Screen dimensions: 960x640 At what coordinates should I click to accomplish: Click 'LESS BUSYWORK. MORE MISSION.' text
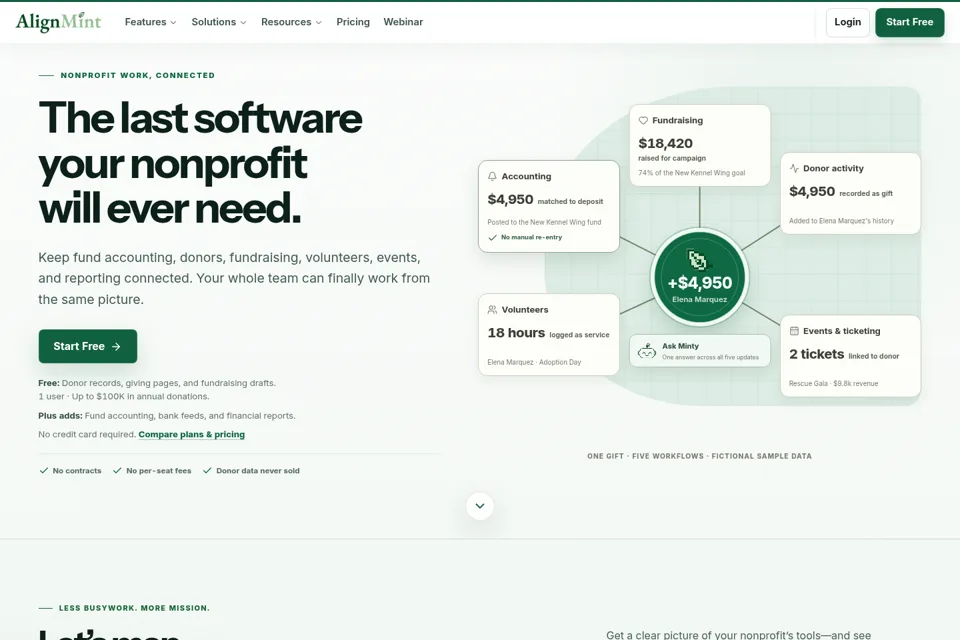[134, 608]
